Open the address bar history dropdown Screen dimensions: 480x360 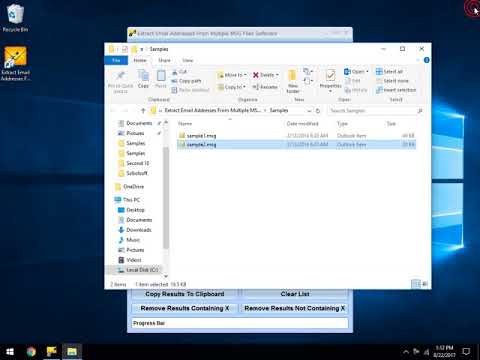coord(309,111)
